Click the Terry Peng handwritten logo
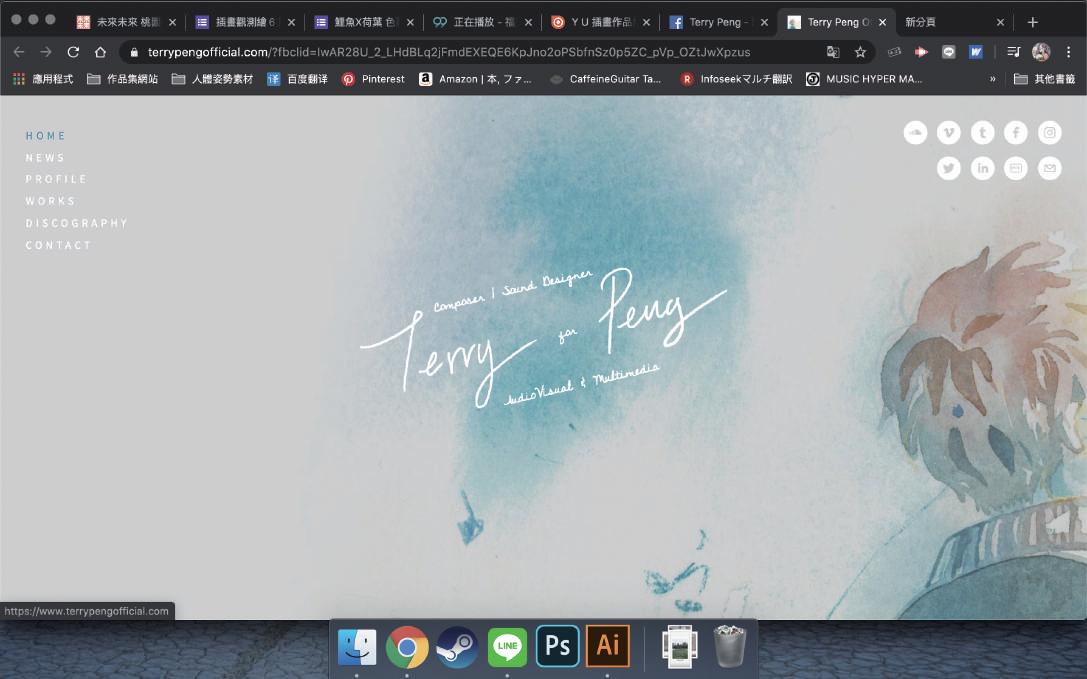1087x679 pixels. tap(544, 338)
